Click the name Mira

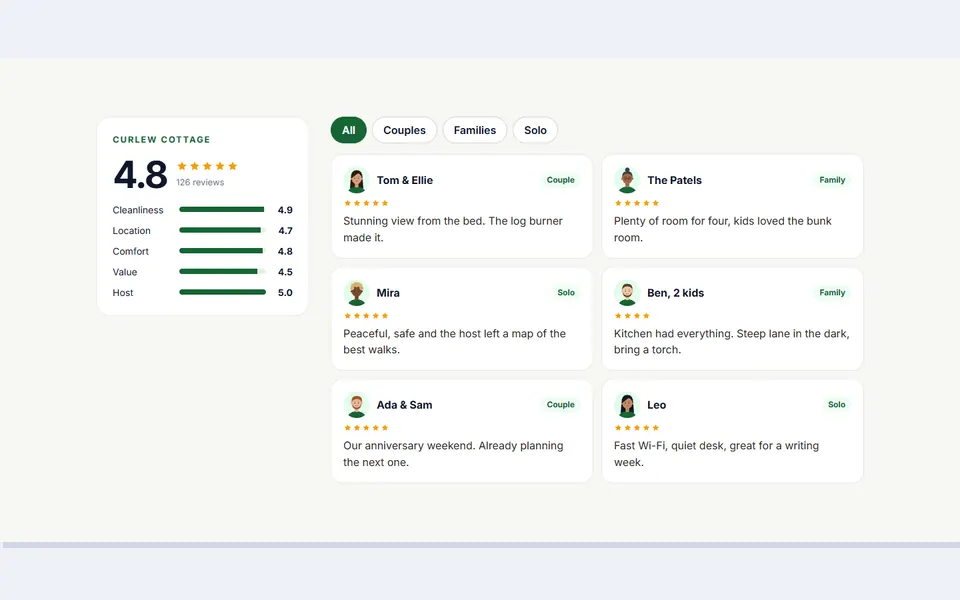coord(388,293)
